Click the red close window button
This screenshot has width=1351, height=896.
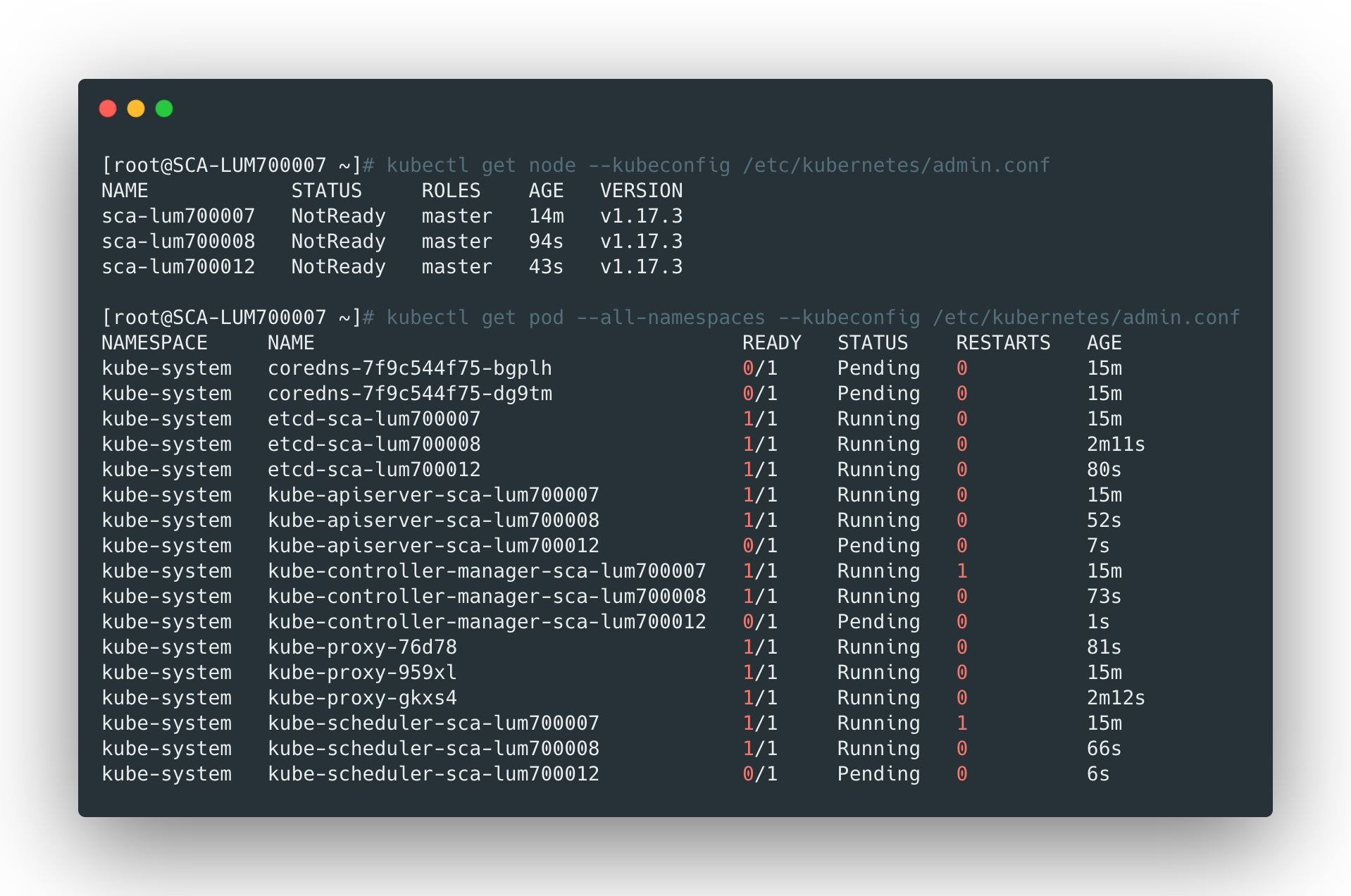(x=108, y=108)
